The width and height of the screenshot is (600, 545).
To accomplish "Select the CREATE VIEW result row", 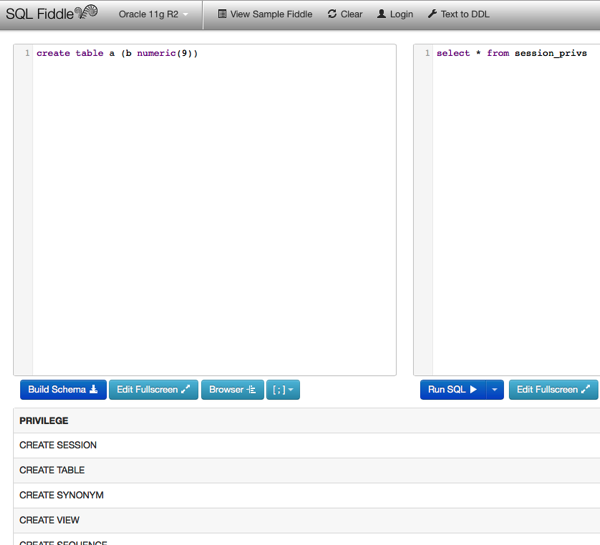I will (x=307, y=520).
